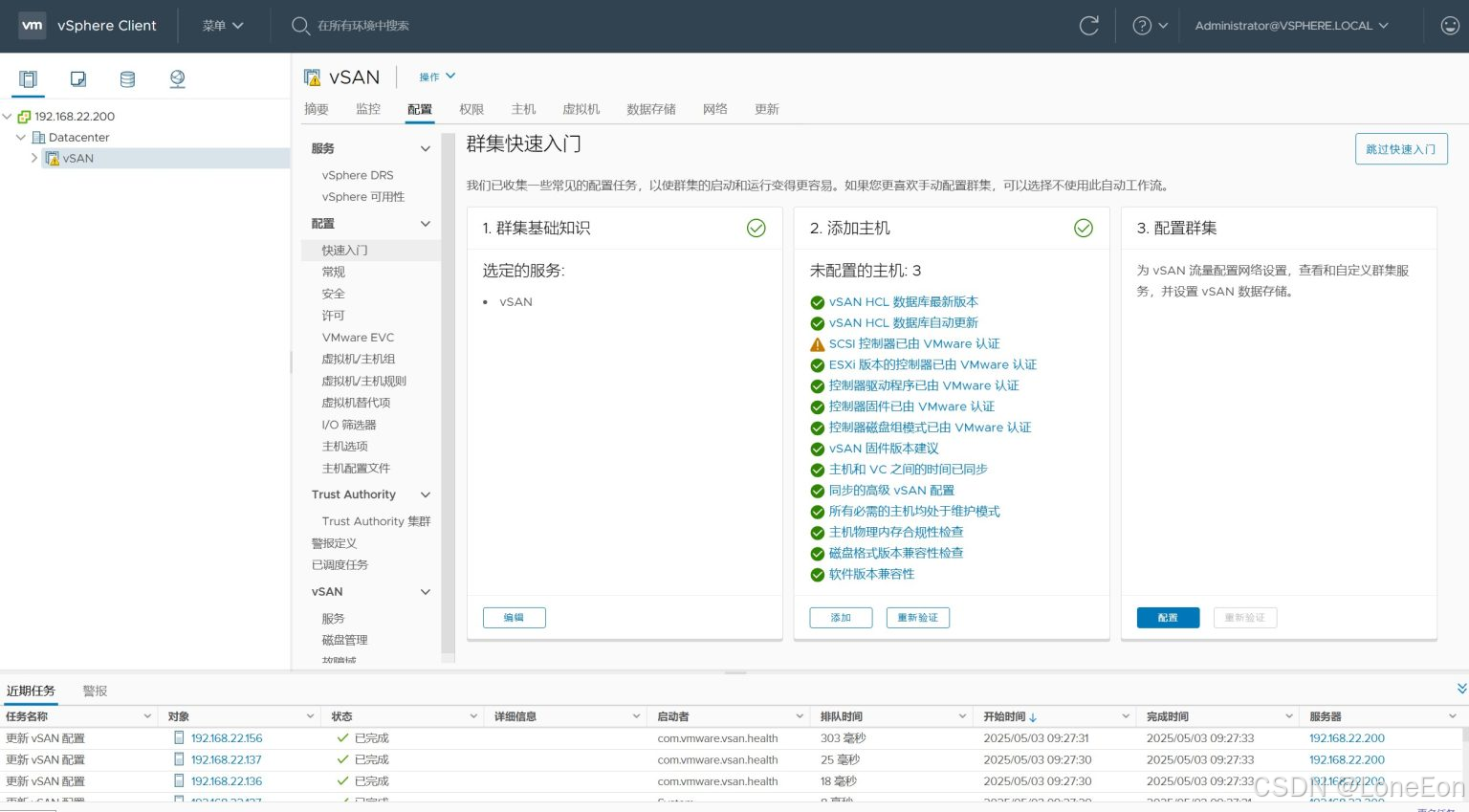Collapse recent tasks panel with double chevron
Image resolution: width=1469 pixels, height=812 pixels.
coord(1461,689)
